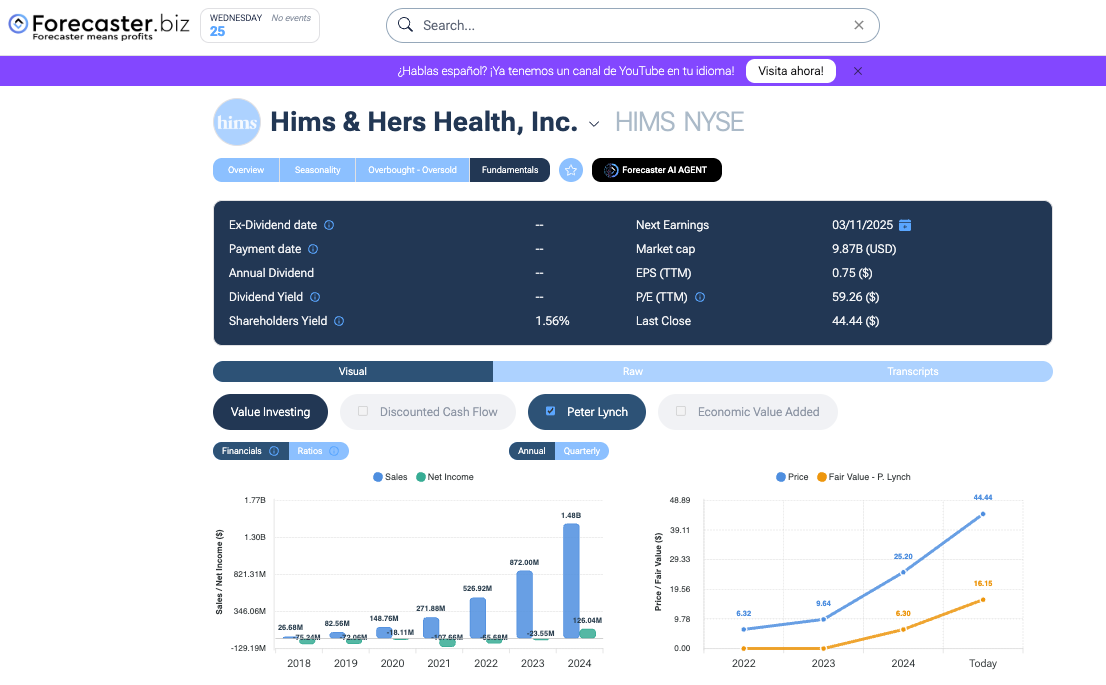Select the Quarterly period toggle
The width and height of the screenshot is (1106, 685).
[x=581, y=451]
